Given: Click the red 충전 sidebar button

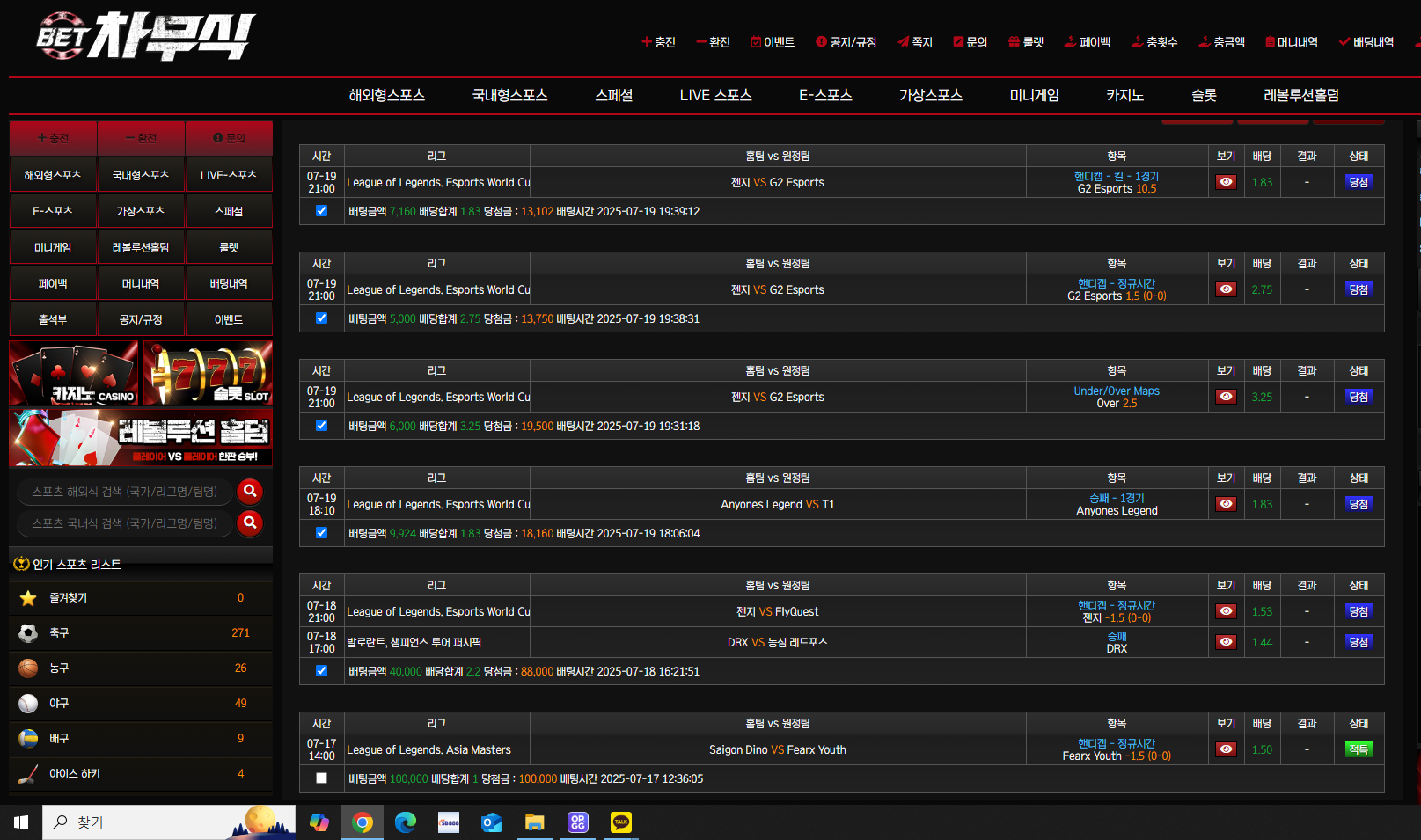Looking at the screenshot, I should tap(53, 138).
